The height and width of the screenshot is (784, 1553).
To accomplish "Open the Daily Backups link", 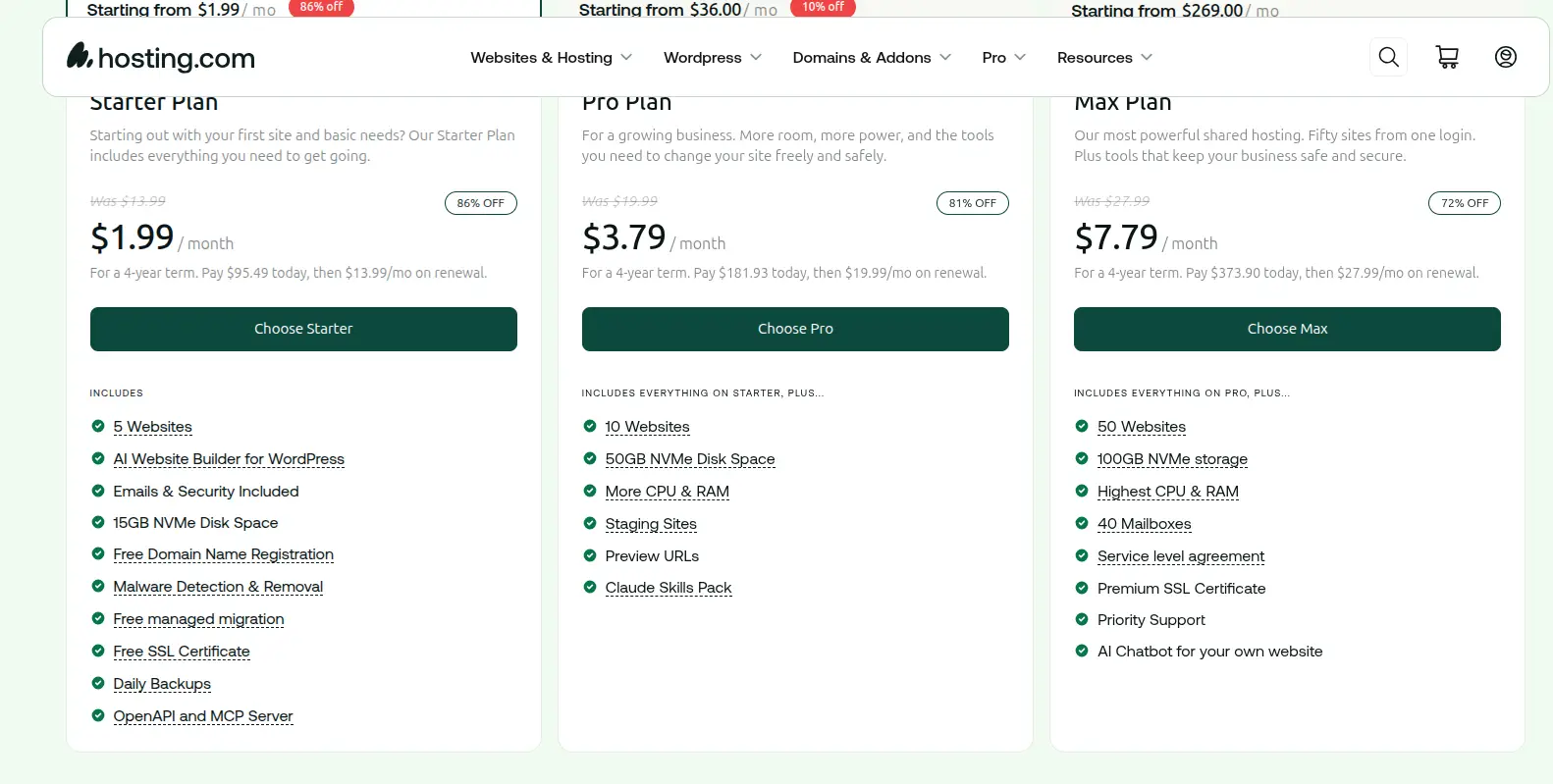I will tap(162, 684).
